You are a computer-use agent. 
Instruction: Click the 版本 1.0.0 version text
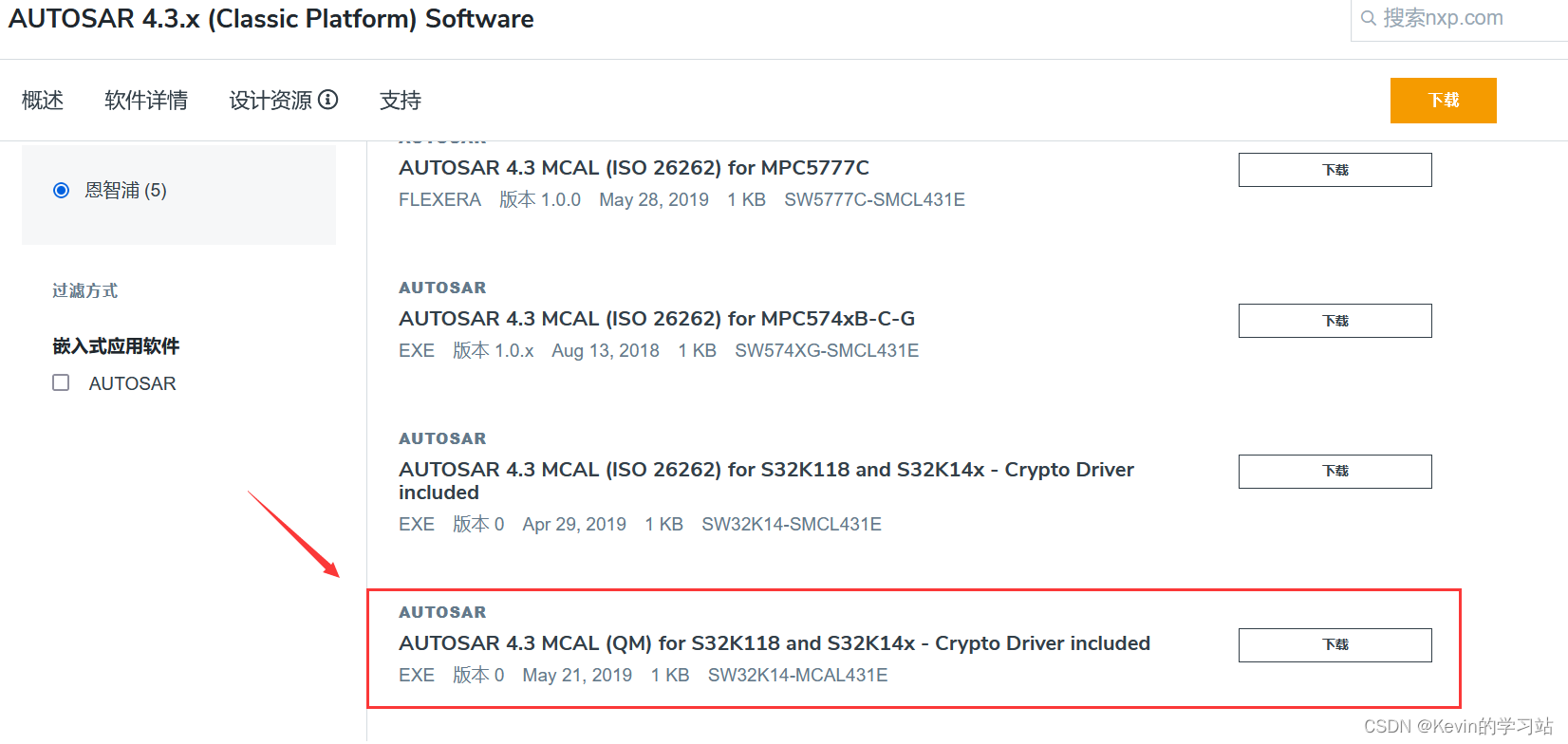540,199
